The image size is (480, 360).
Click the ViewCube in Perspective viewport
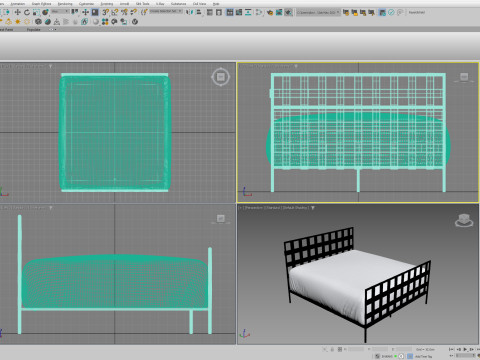point(464,221)
